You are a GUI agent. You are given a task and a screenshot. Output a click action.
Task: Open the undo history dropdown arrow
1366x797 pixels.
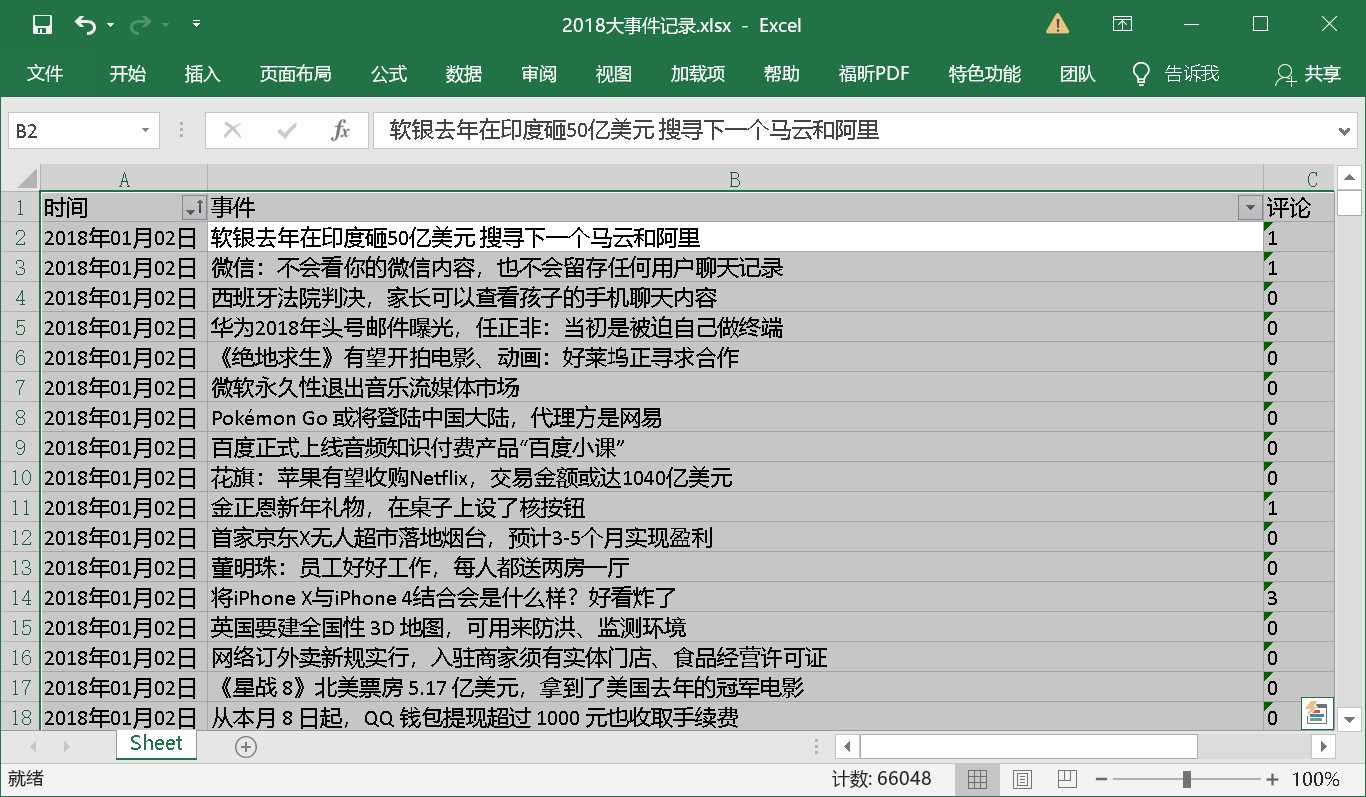click(110, 25)
